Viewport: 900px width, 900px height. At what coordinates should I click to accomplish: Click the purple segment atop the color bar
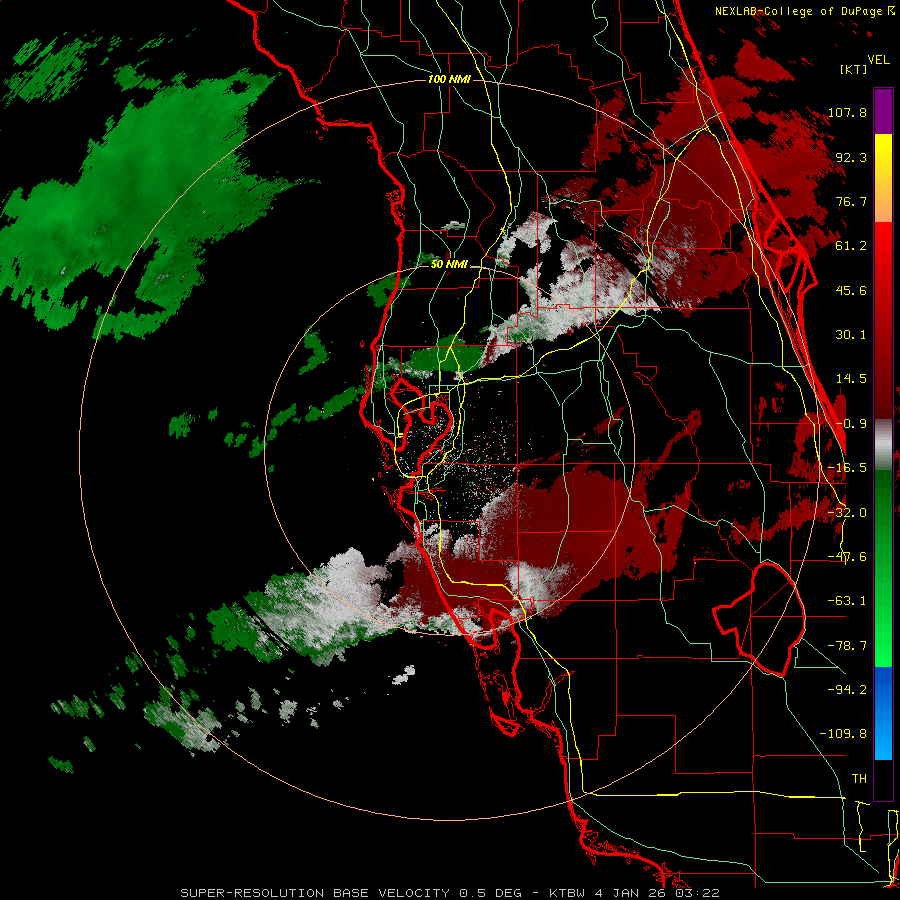883,111
